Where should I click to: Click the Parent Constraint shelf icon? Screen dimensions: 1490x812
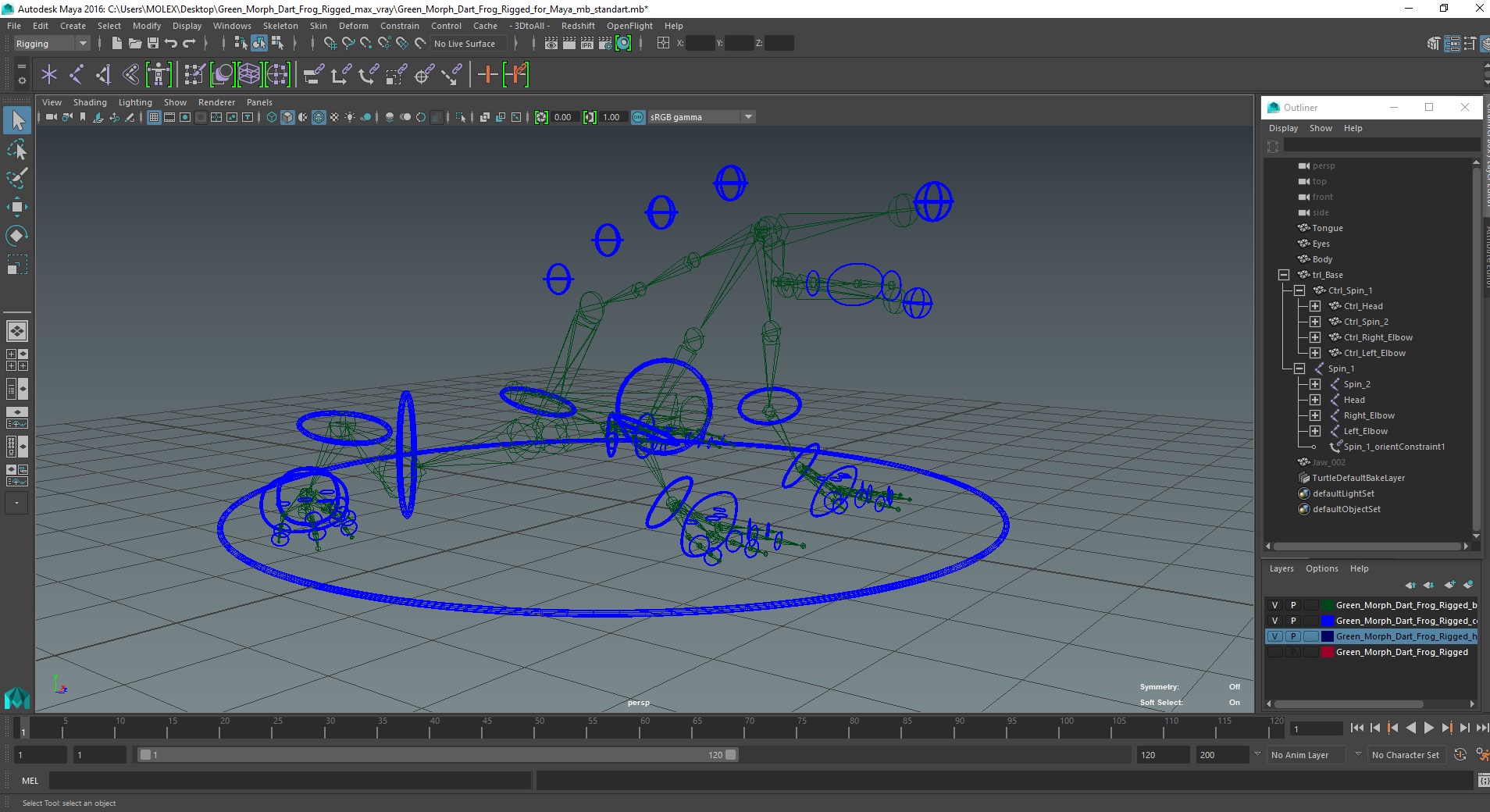point(314,75)
